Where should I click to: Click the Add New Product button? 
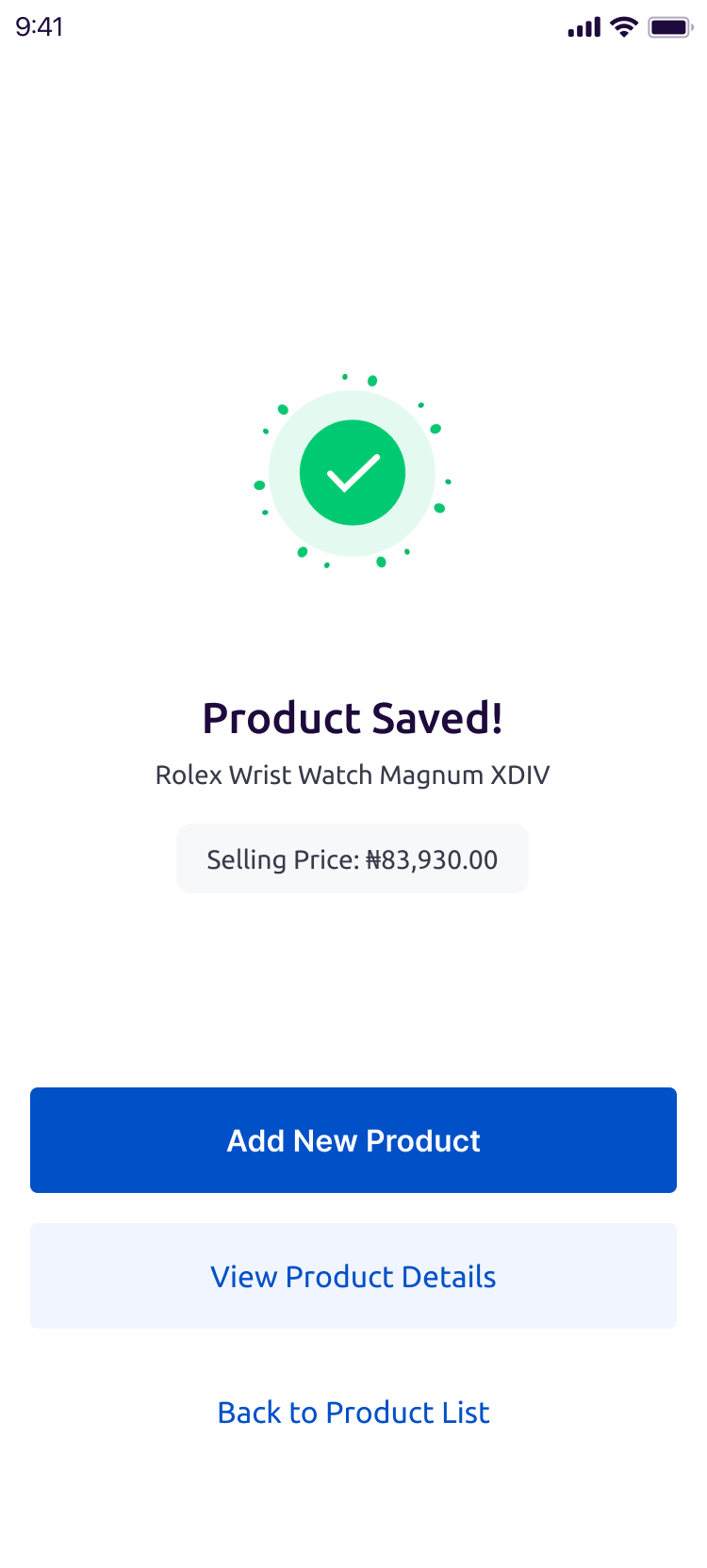pos(353,1140)
